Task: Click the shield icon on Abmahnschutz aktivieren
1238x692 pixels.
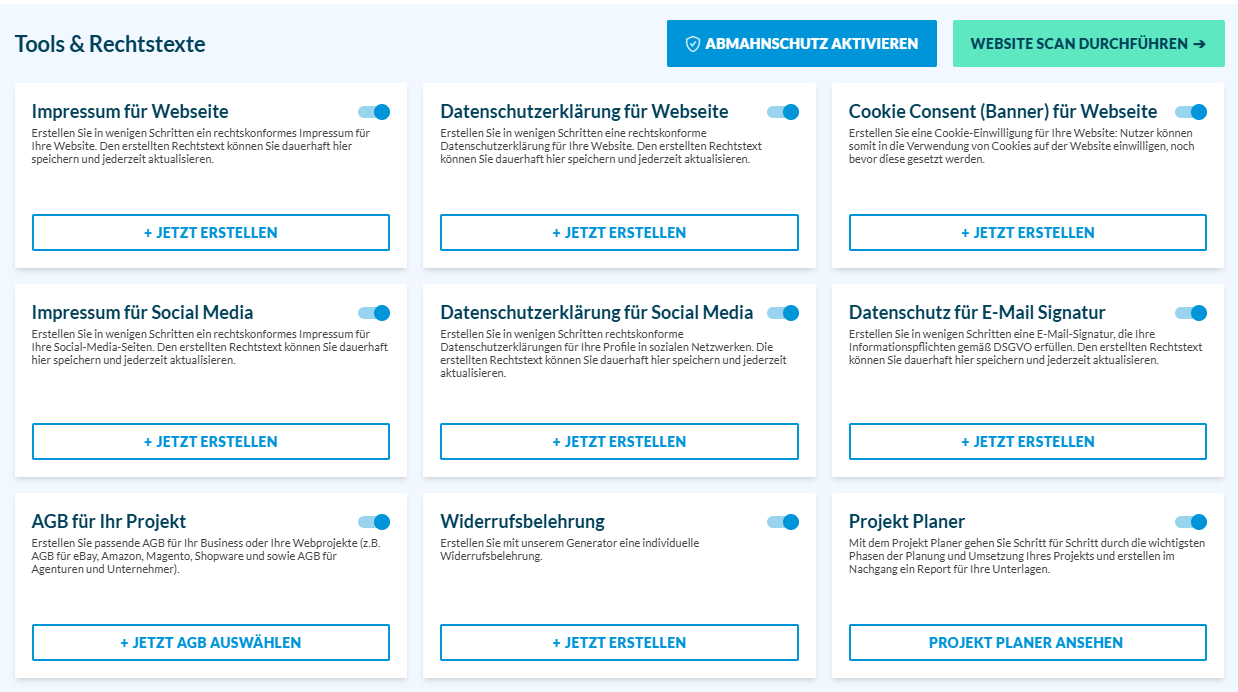Action: (692, 44)
